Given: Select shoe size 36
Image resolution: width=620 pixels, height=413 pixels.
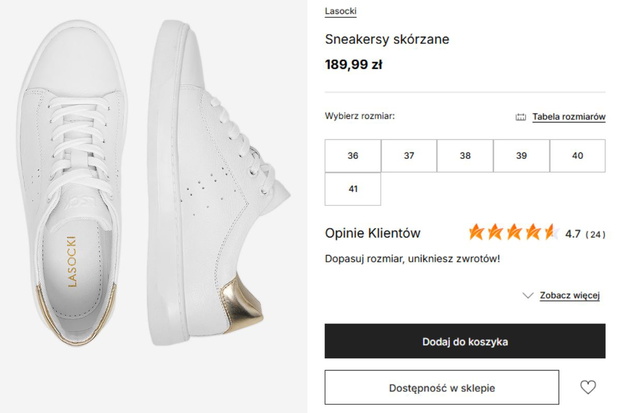Looking at the screenshot, I should click(x=353, y=155).
